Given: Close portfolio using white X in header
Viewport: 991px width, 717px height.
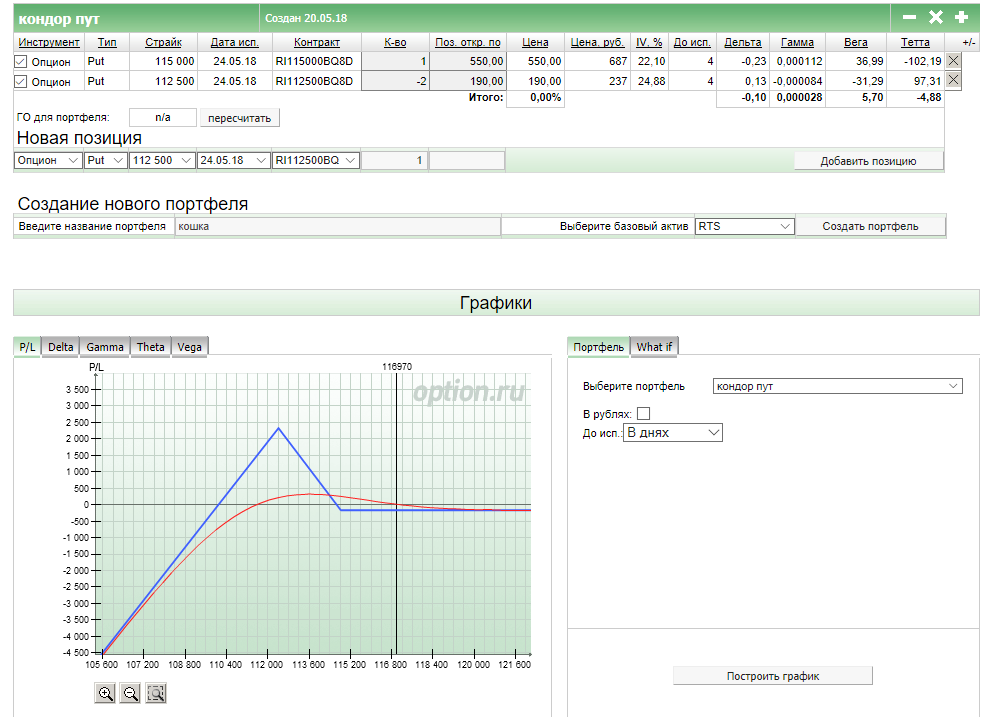Looking at the screenshot, I should coord(936,17).
